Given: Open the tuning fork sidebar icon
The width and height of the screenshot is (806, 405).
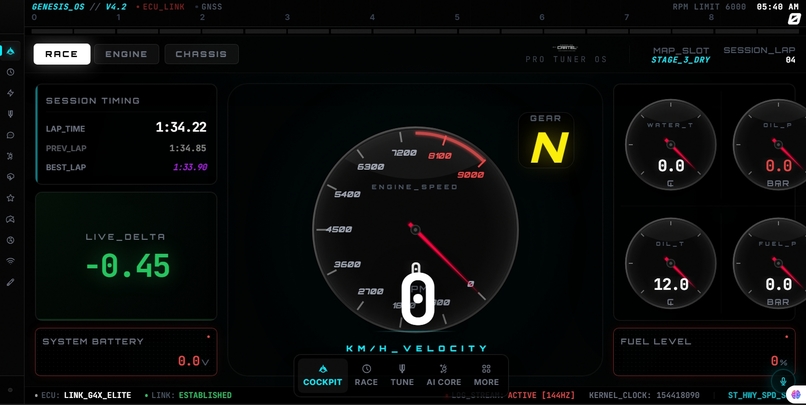Looking at the screenshot, I should (10, 114).
